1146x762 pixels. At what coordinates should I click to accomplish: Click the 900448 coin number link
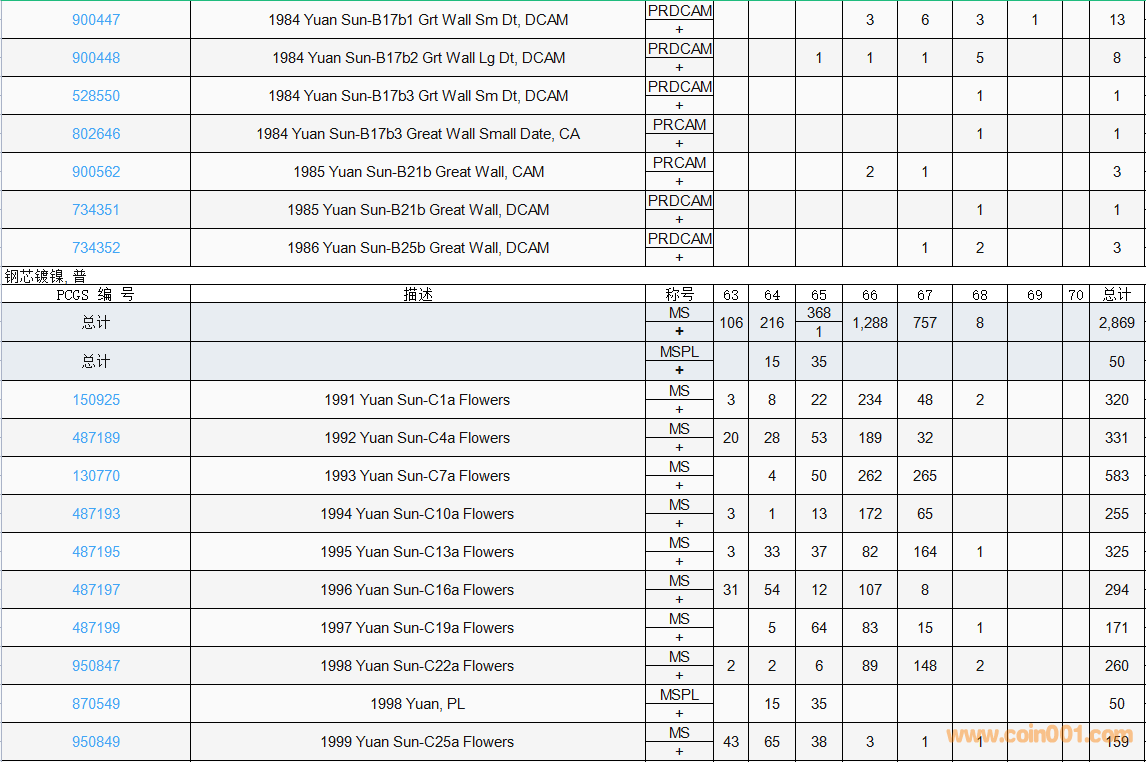tap(96, 58)
